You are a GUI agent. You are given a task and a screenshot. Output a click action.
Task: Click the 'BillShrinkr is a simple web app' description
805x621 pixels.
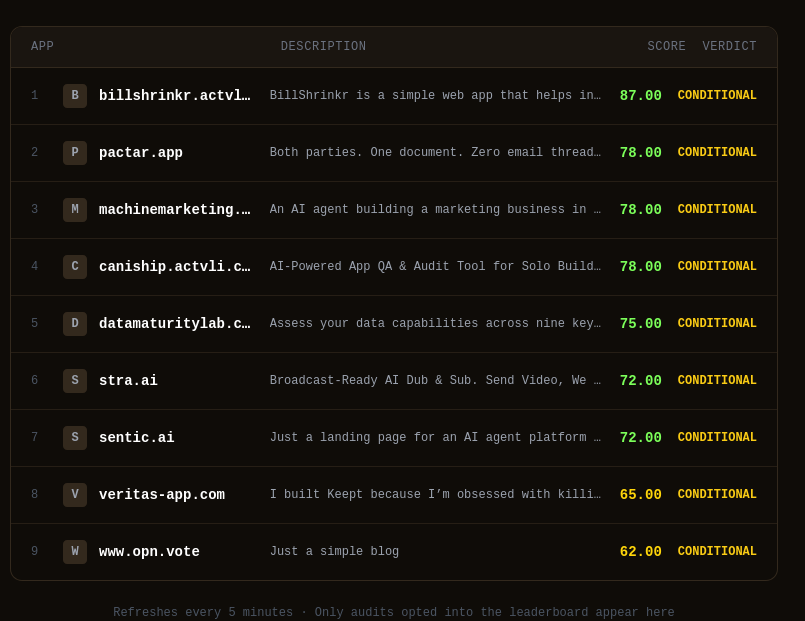pos(435,95)
